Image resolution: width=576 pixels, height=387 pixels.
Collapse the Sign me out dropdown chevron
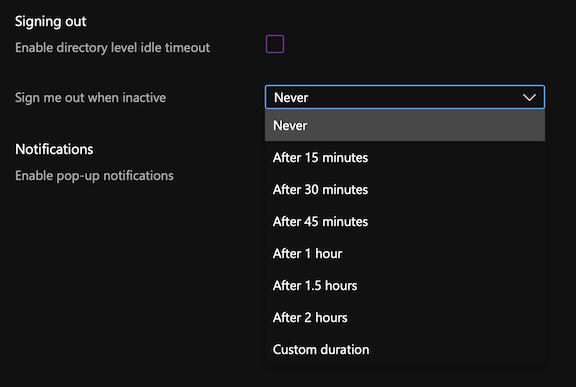(529, 97)
